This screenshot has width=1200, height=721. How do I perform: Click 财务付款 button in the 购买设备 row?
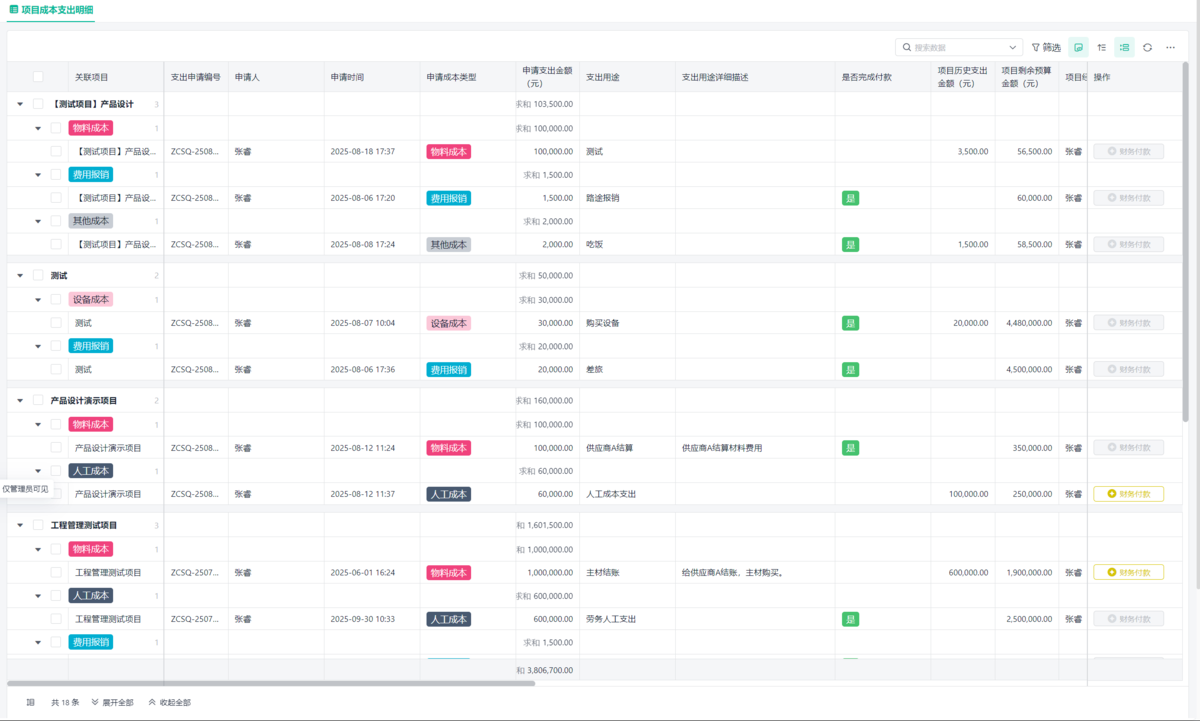click(1128, 323)
